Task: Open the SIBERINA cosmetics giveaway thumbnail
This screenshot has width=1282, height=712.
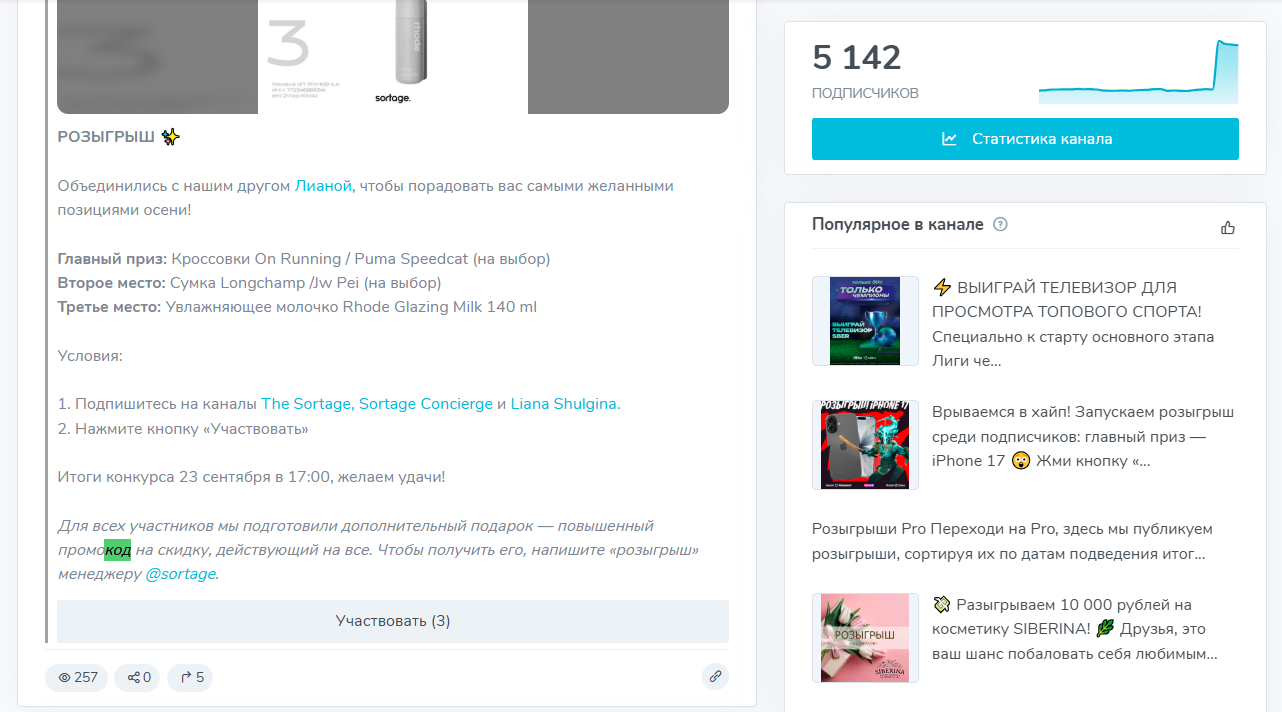Action: click(x=864, y=637)
